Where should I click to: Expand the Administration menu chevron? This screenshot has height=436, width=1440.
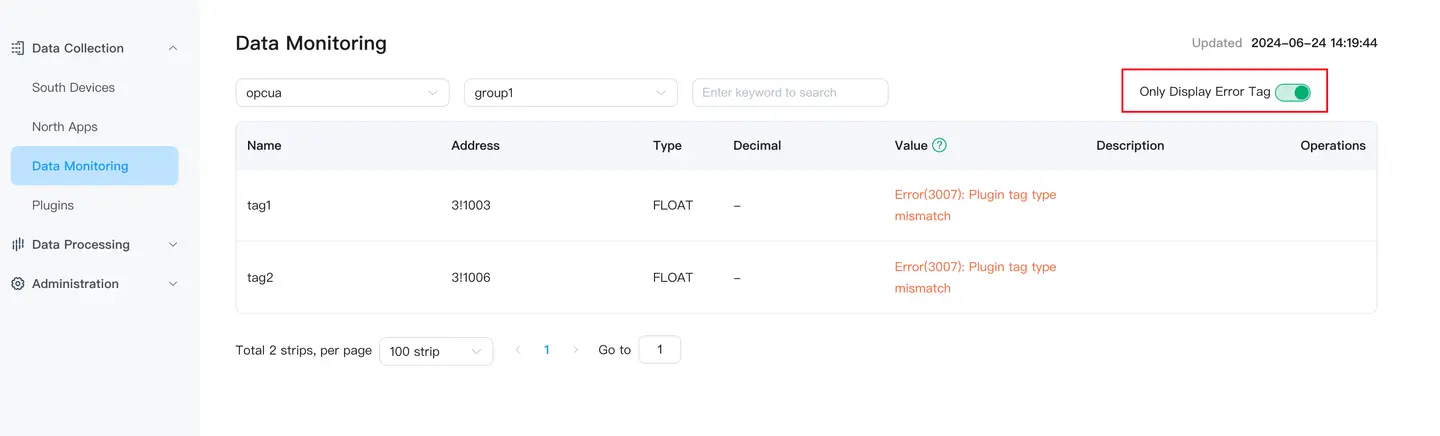tap(173, 284)
